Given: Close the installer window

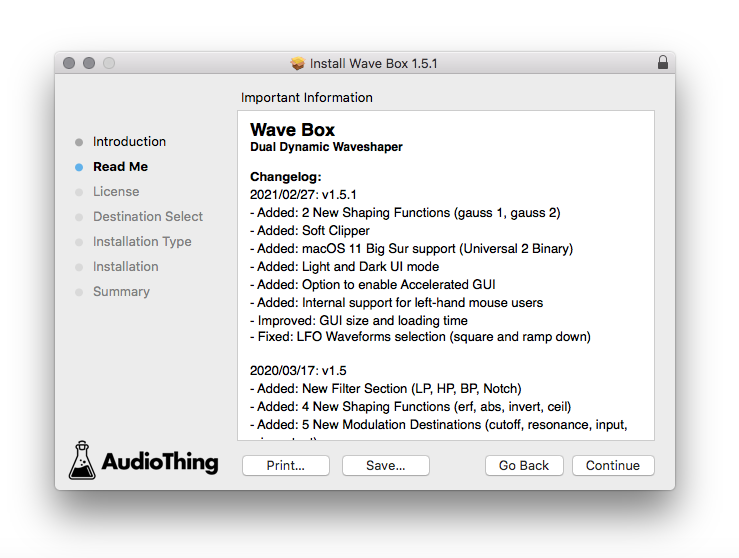Looking at the screenshot, I should 69,63.
